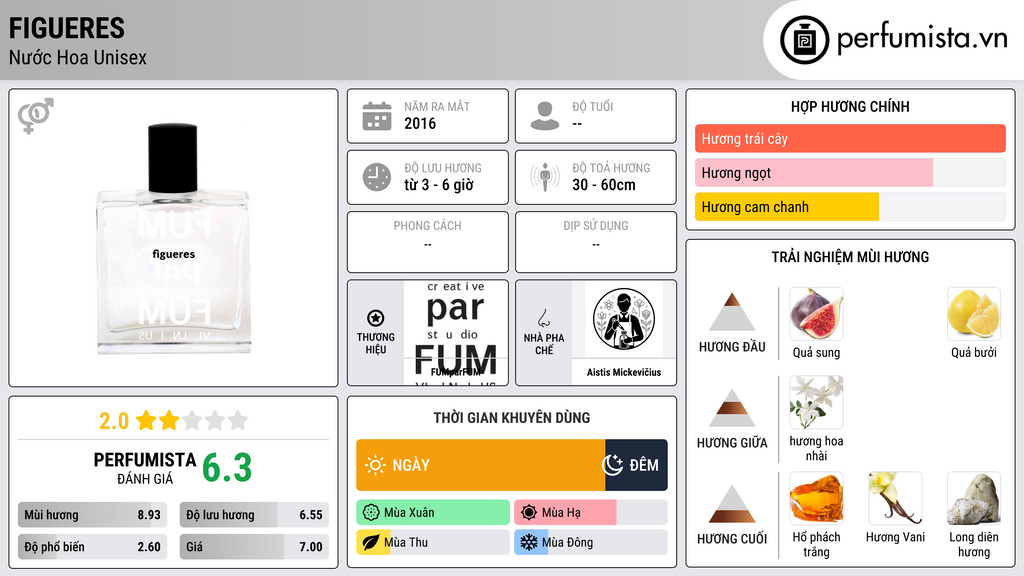Click the 30 - 60cm sillage value
The width and height of the screenshot is (1024, 576).
tap(603, 185)
